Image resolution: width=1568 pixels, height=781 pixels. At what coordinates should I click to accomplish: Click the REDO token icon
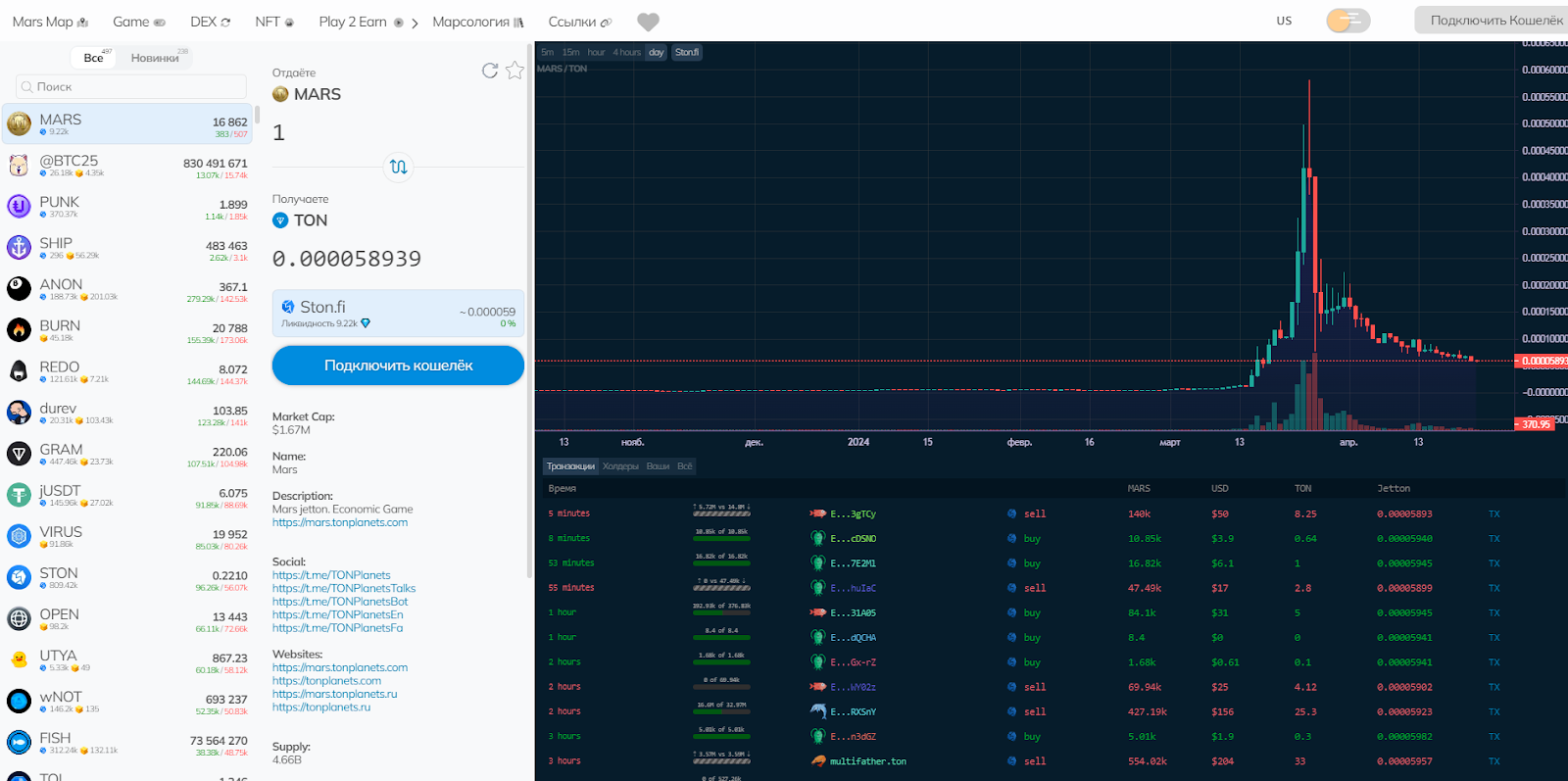click(20, 370)
